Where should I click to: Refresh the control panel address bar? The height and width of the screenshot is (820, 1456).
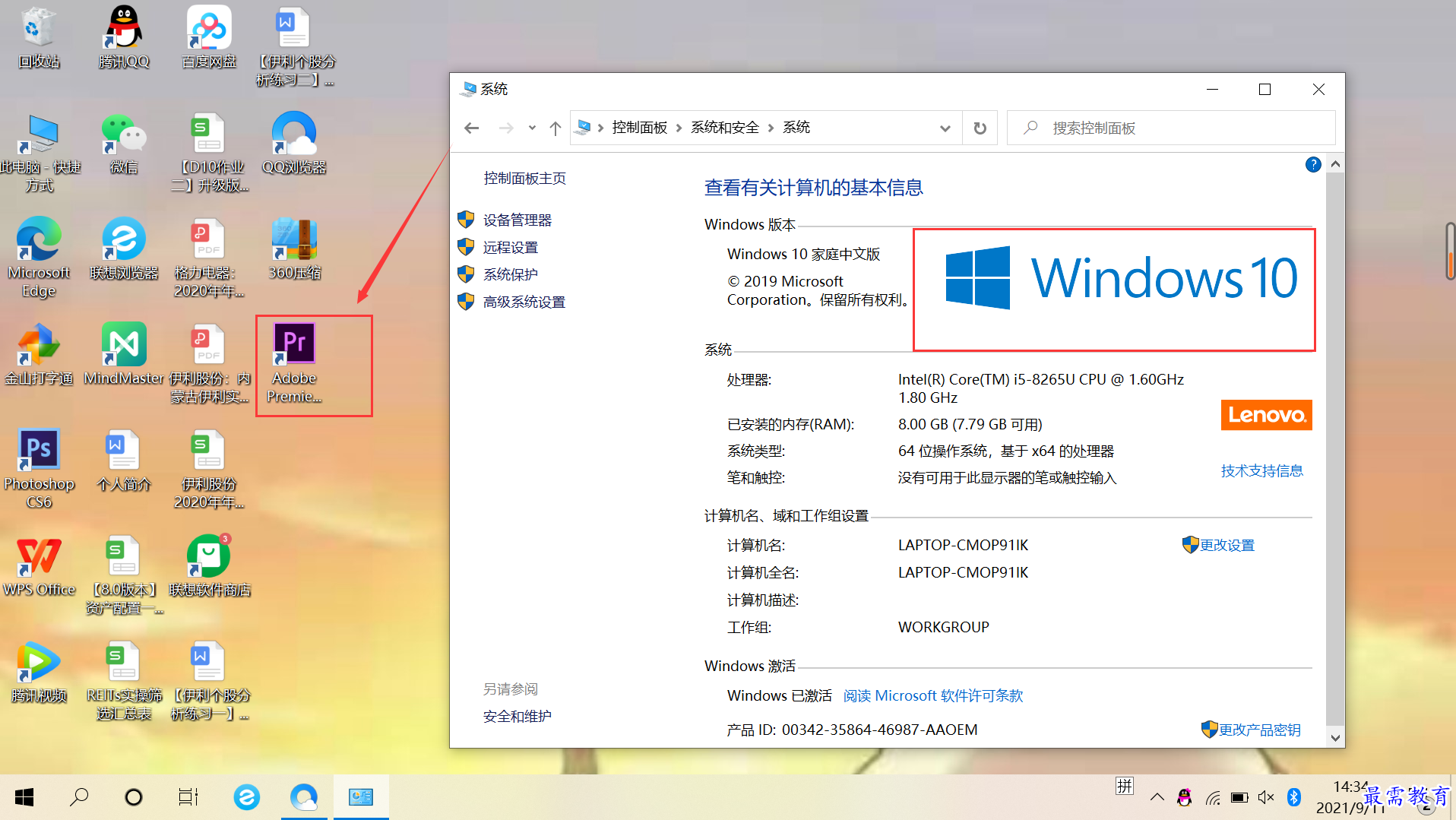(x=980, y=128)
